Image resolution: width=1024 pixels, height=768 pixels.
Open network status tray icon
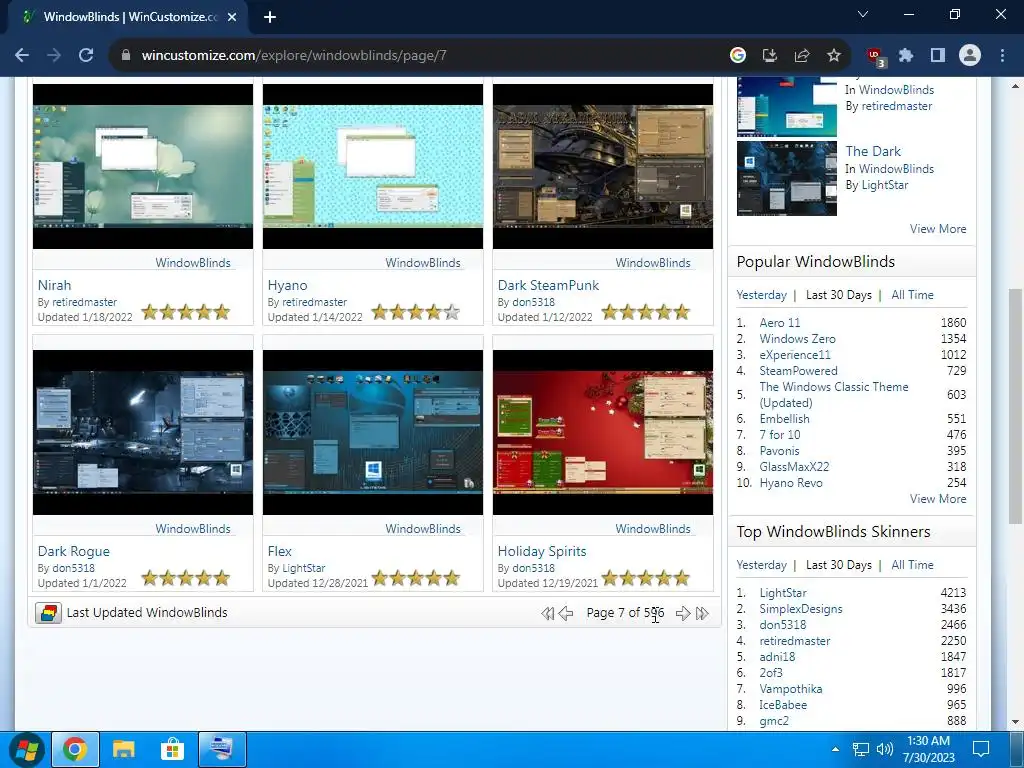click(x=861, y=749)
